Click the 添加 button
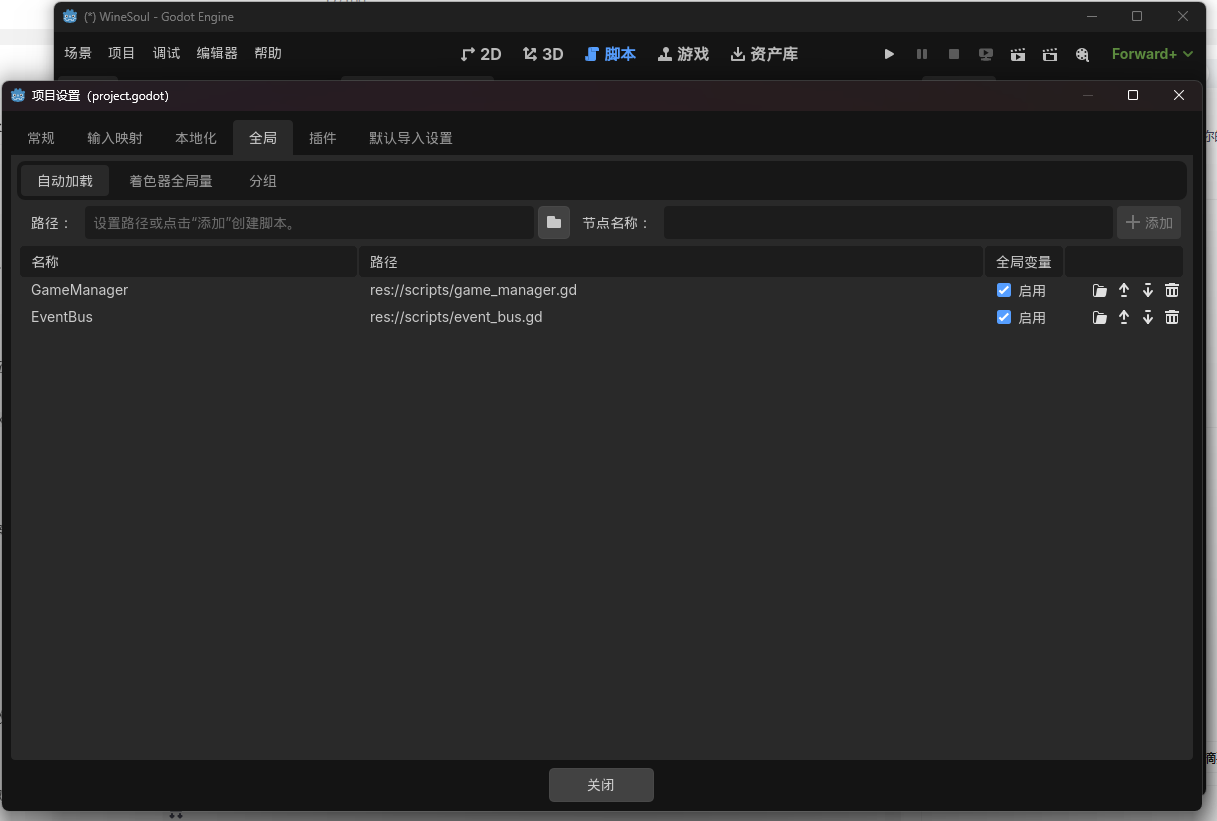 (1149, 222)
